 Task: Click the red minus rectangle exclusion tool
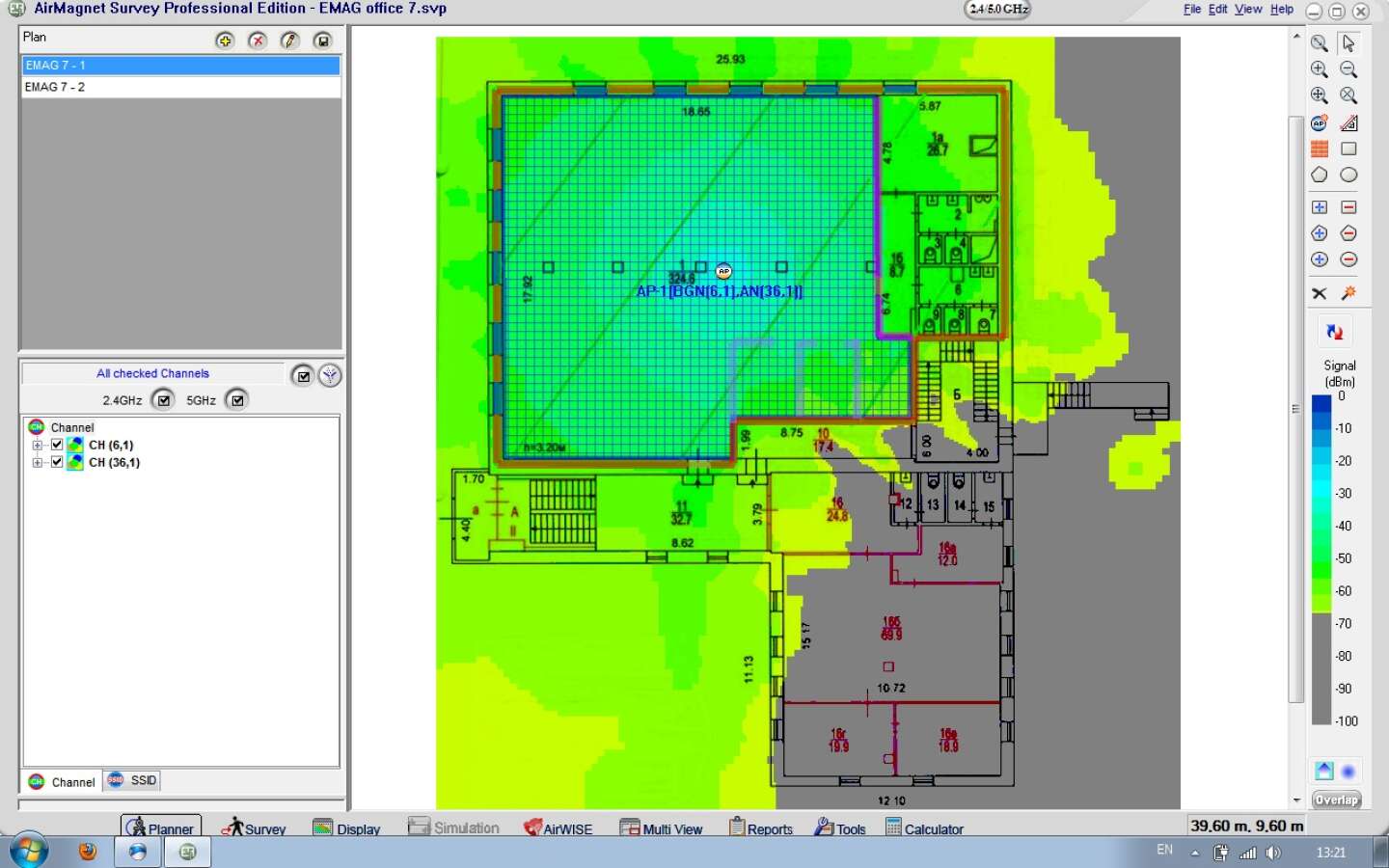click(x=1348, y=207)
